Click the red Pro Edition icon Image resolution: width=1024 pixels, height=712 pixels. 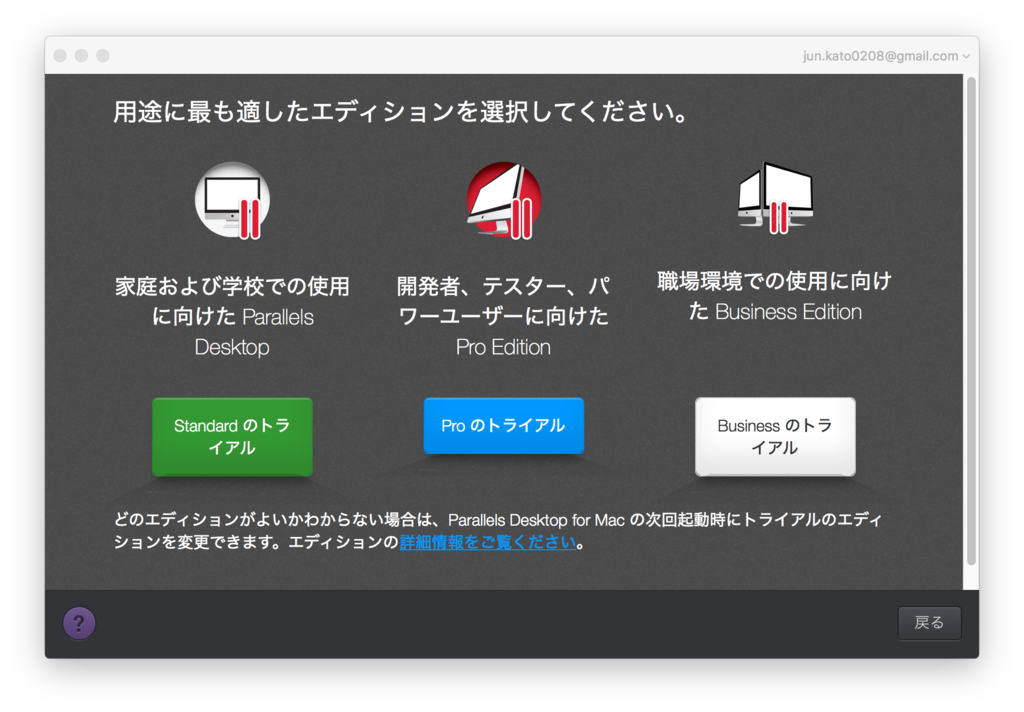pyautogui.click(x=504, y=201)
